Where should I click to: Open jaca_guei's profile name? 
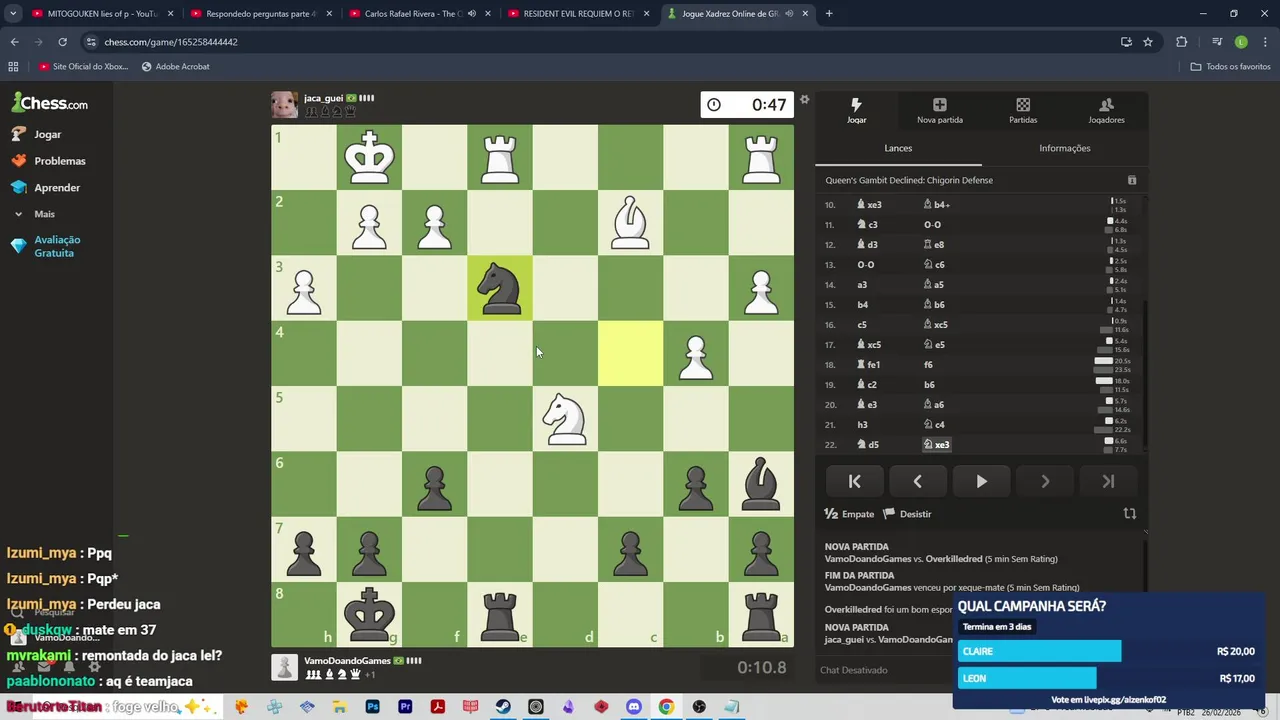pyautogui.click(x=323, y=98)
